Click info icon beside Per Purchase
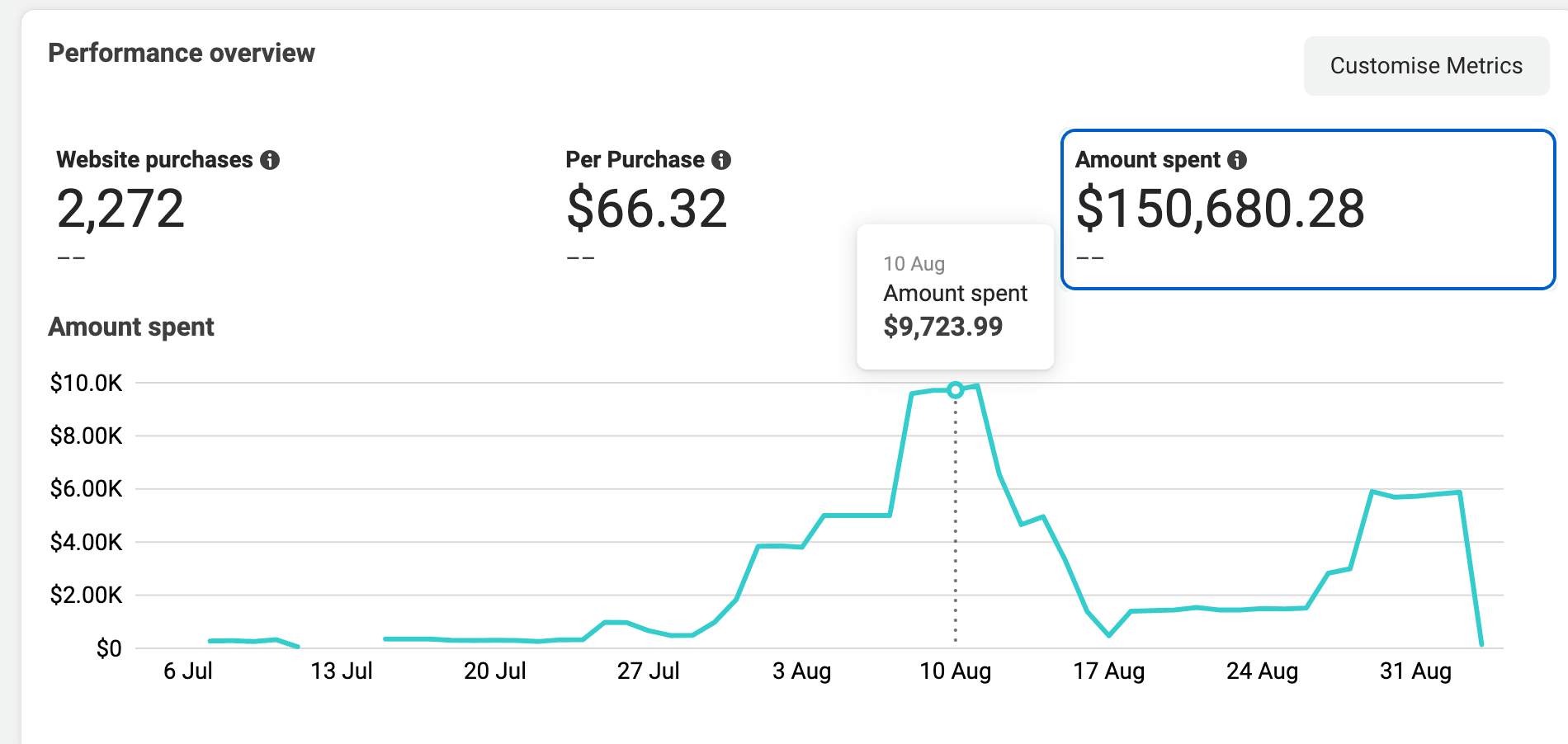The width and height of the screenshot is (1568, 744). 721,160
